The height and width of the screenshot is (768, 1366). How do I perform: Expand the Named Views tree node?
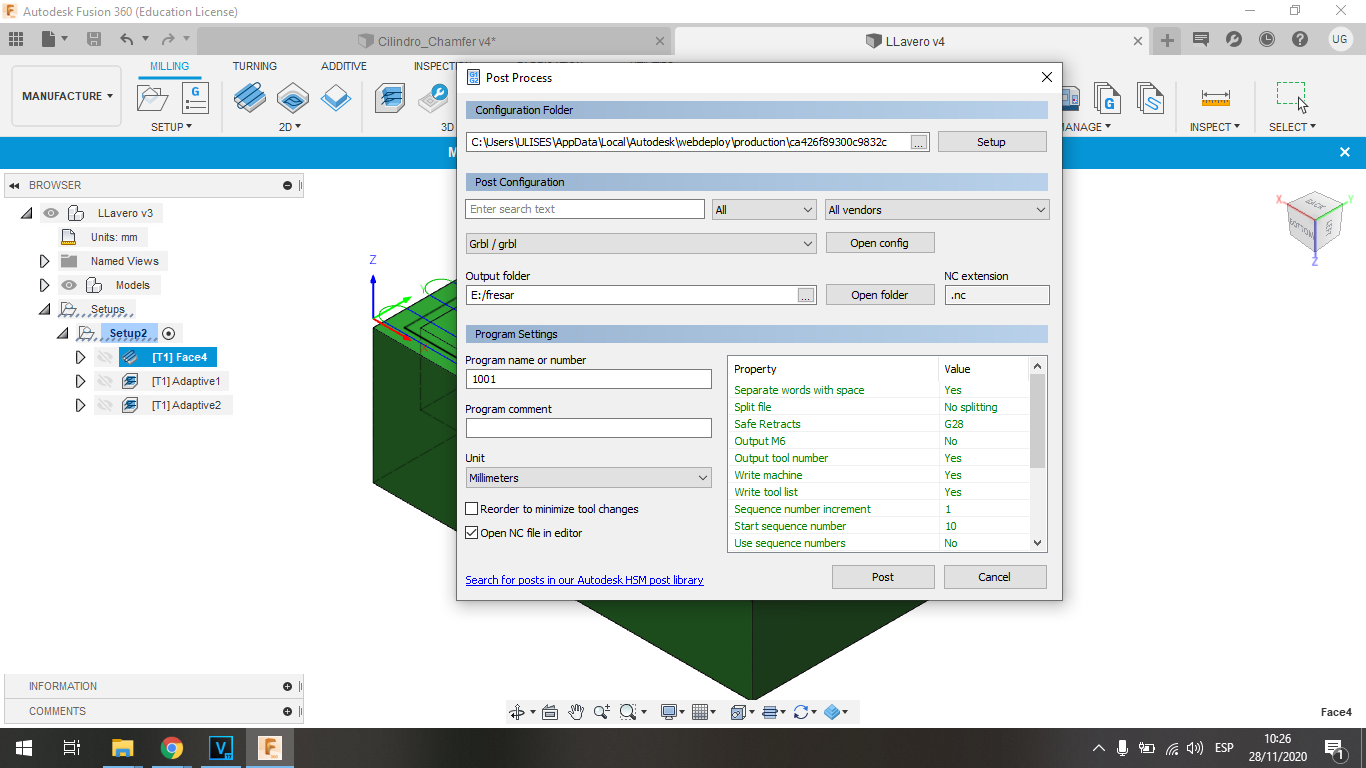44,261
